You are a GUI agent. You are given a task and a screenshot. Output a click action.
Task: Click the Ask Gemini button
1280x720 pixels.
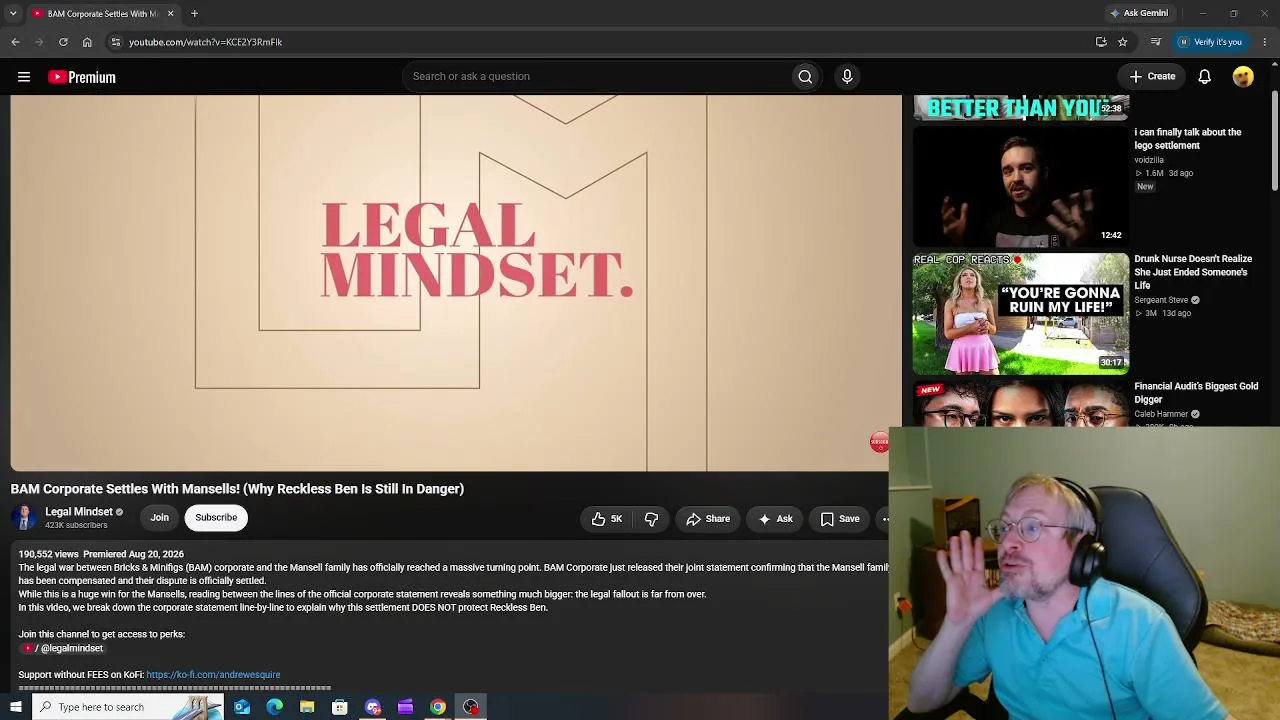pos(1139,14)
